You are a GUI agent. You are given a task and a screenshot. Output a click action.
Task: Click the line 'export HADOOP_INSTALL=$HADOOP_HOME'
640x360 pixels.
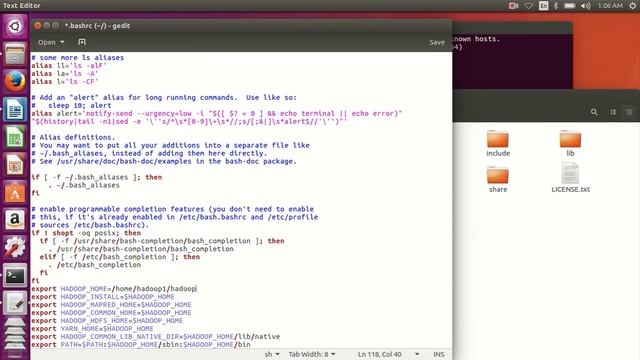point(103,297)
